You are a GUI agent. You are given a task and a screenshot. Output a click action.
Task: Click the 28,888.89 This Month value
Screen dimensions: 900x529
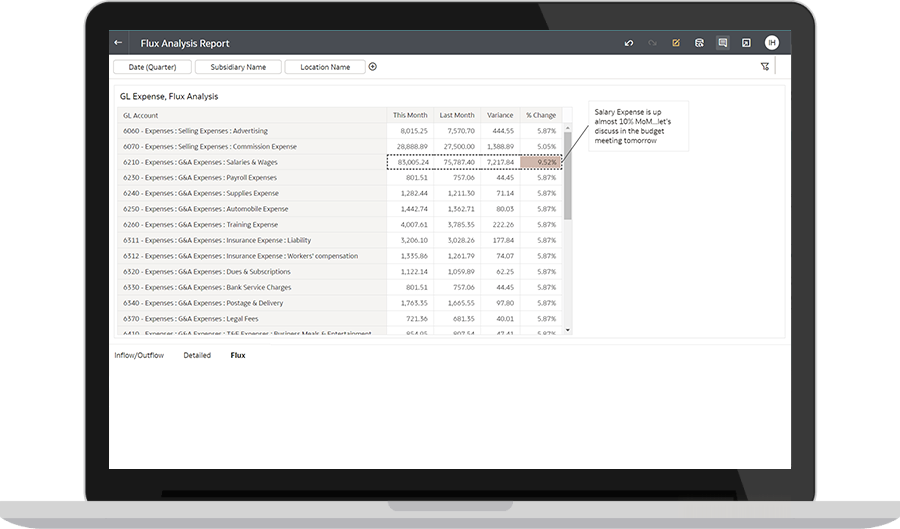point(412,146)
